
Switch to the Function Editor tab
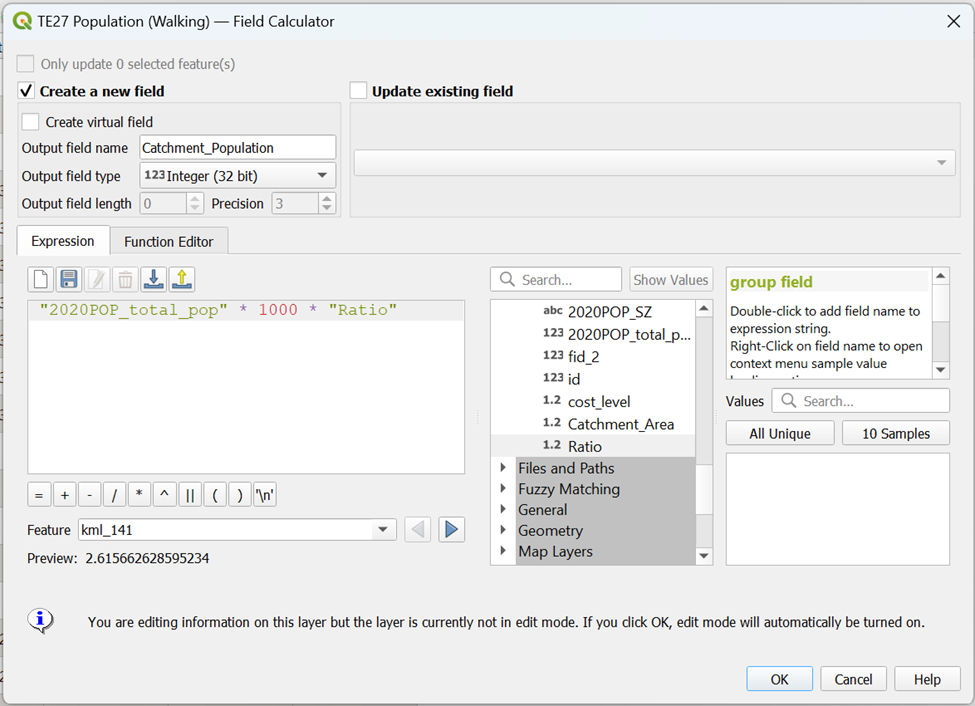coord(168,241)
